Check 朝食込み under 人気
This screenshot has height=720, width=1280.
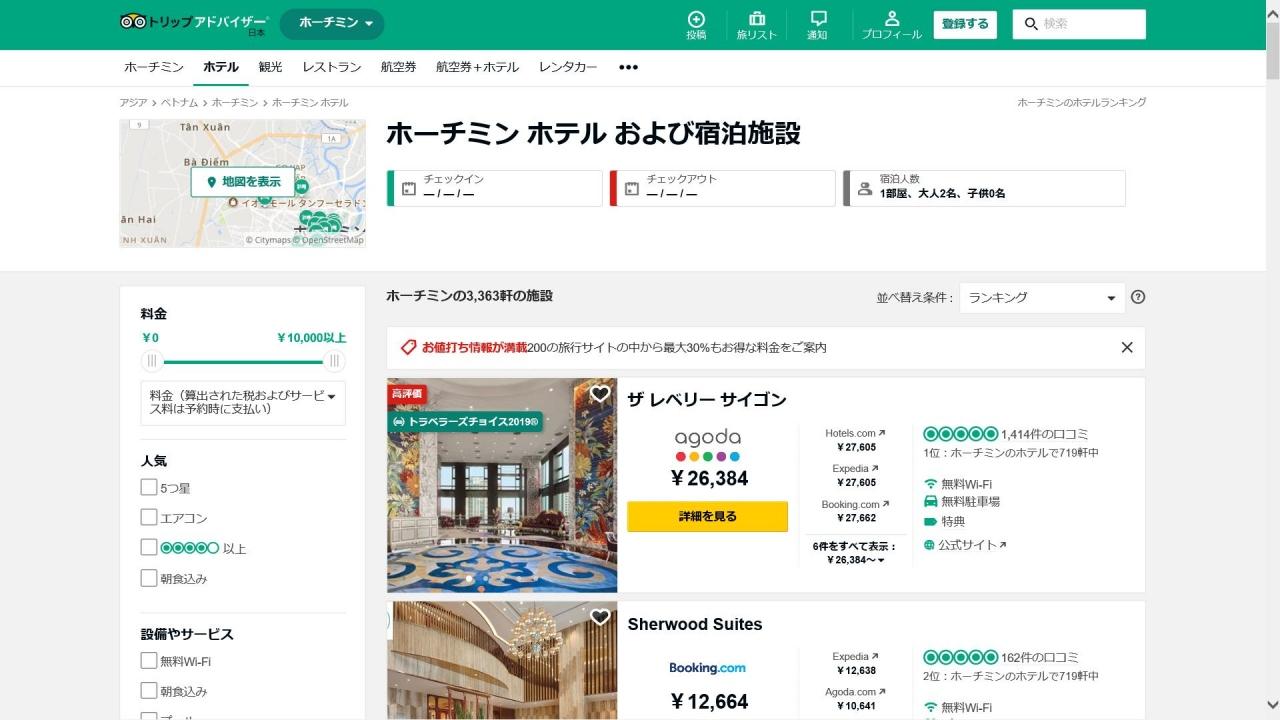(x=149, y=578)
